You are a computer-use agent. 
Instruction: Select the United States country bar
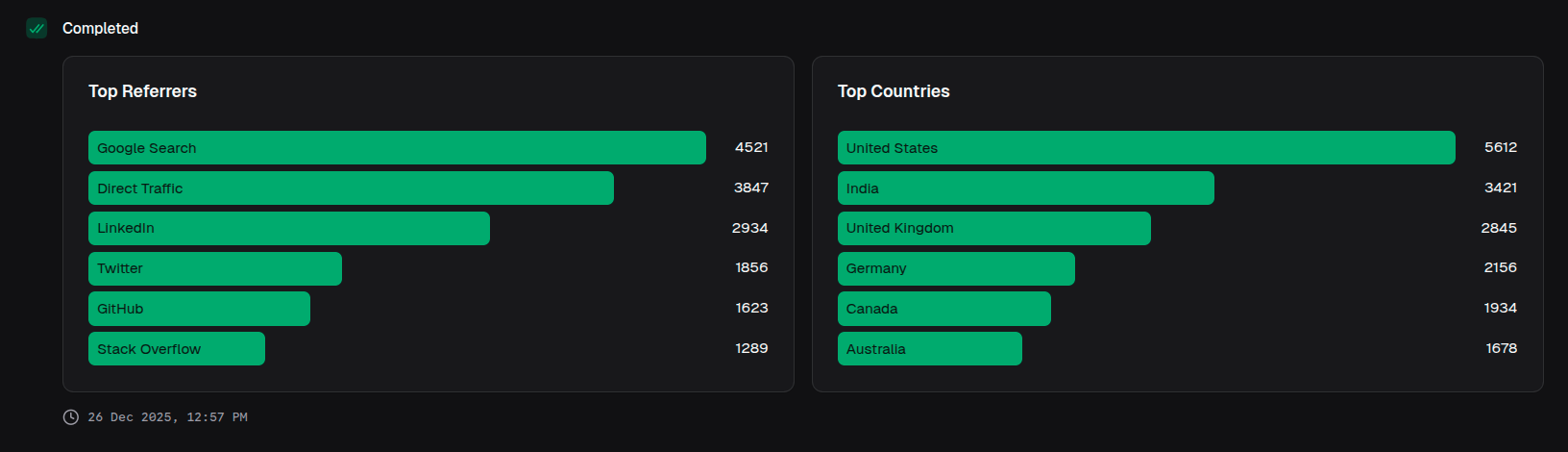click(x=1146, y=148)
